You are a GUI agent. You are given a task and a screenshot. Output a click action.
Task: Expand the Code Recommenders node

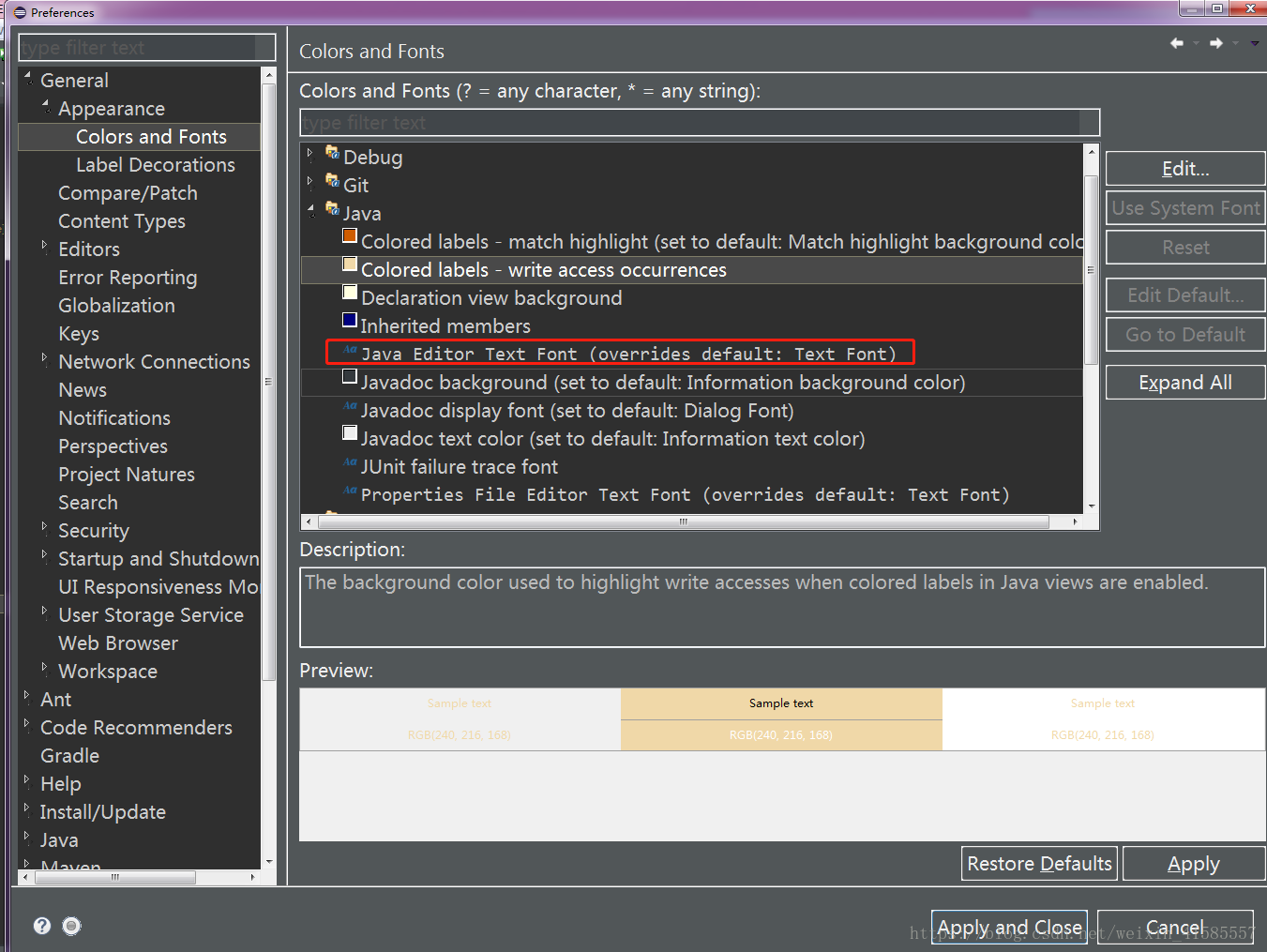(26, 724)
